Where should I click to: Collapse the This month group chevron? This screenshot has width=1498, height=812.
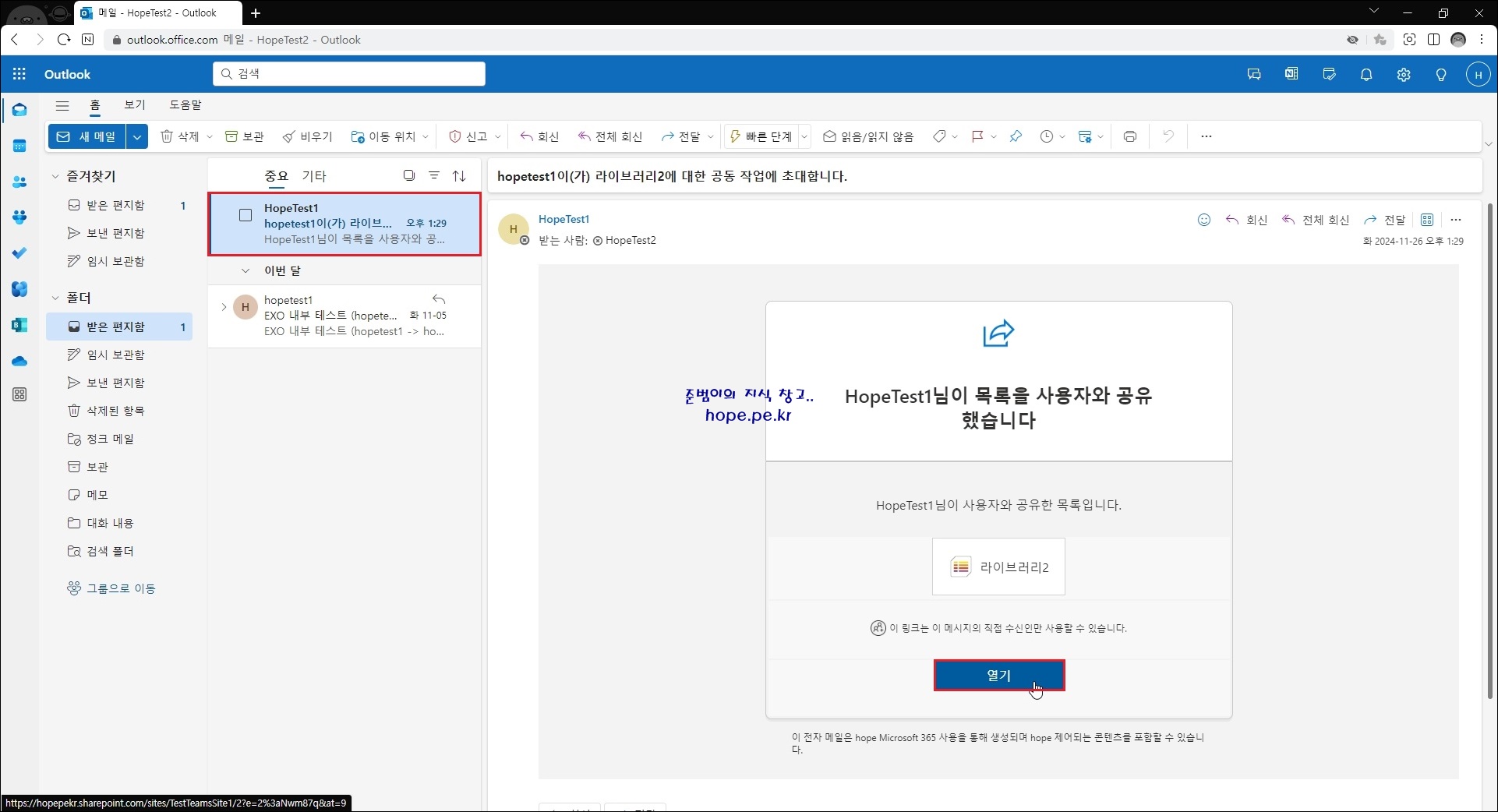[246, 270]
